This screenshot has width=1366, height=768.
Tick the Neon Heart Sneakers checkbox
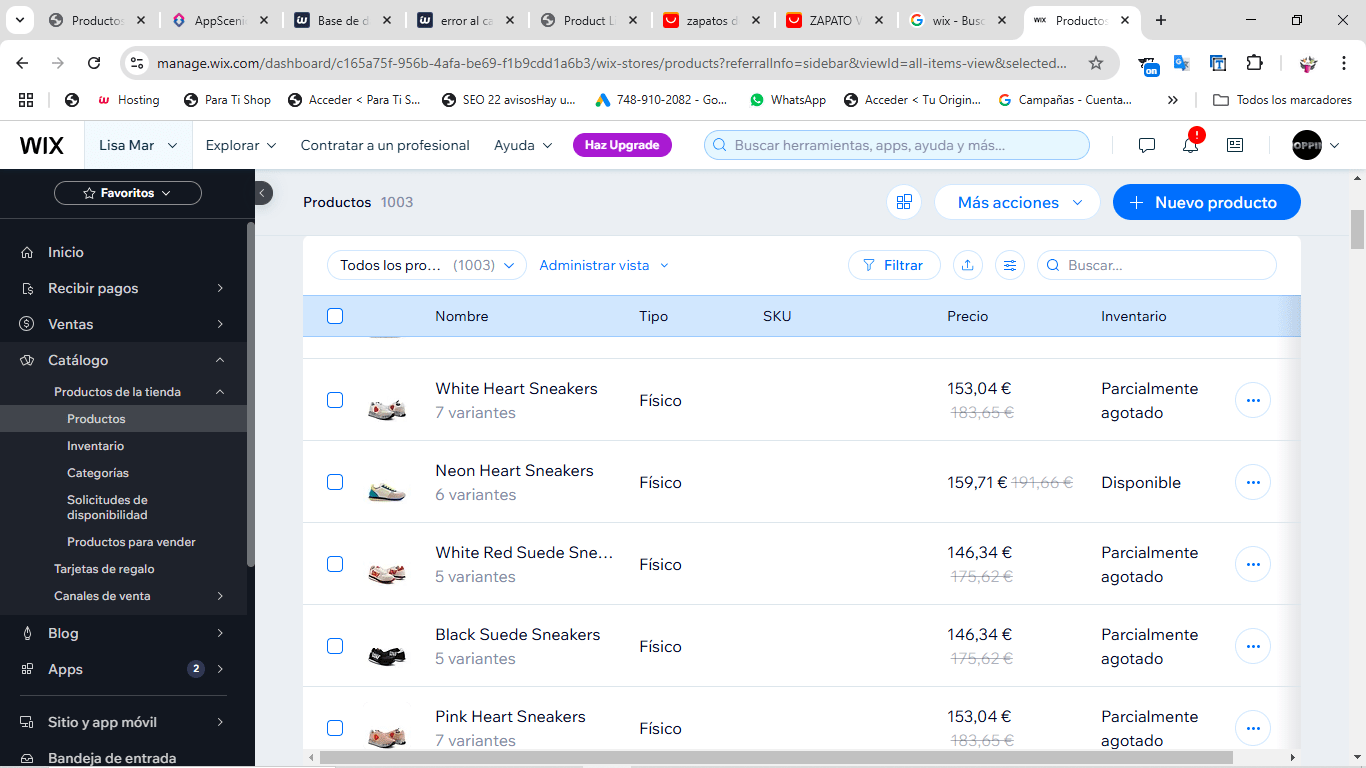335,482
